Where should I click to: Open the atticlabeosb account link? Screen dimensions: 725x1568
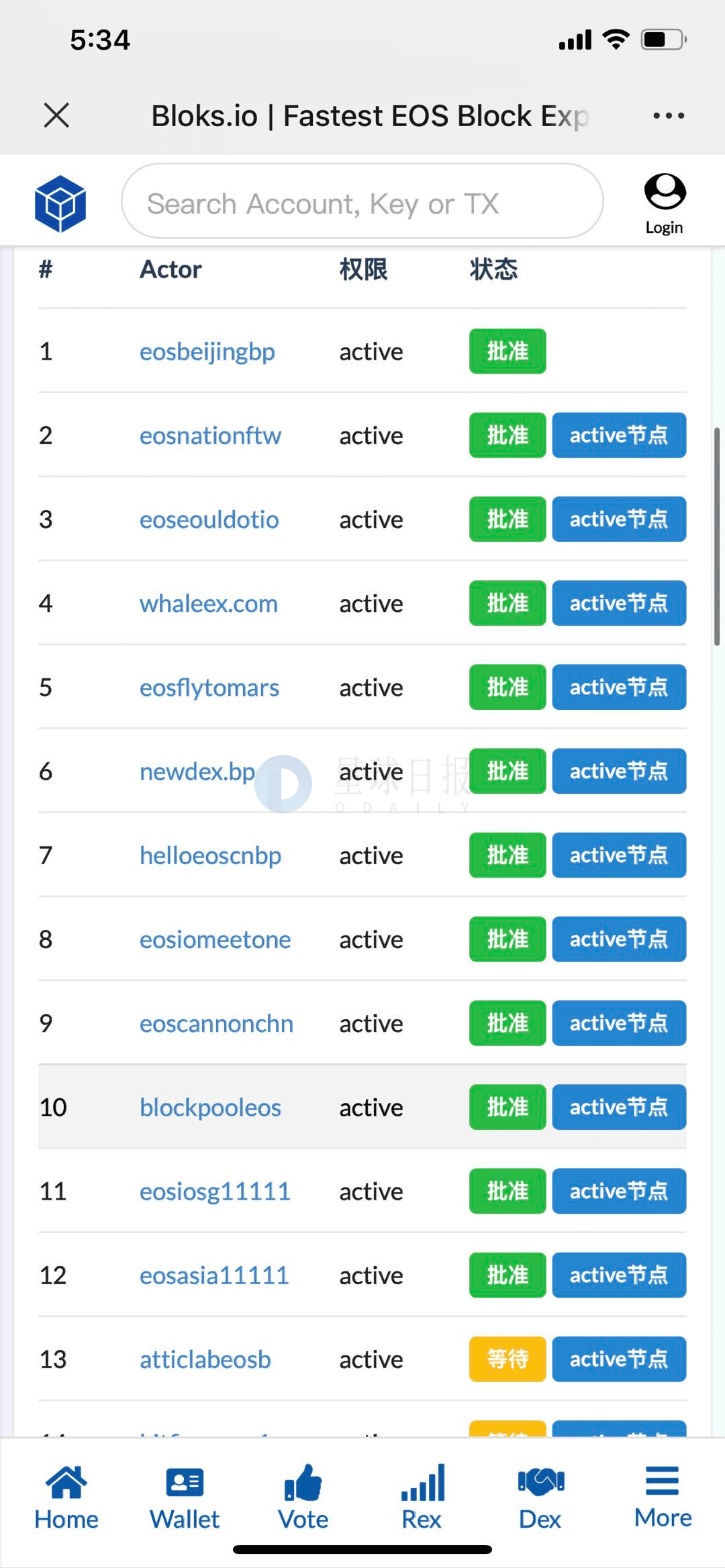(205, 1359)
